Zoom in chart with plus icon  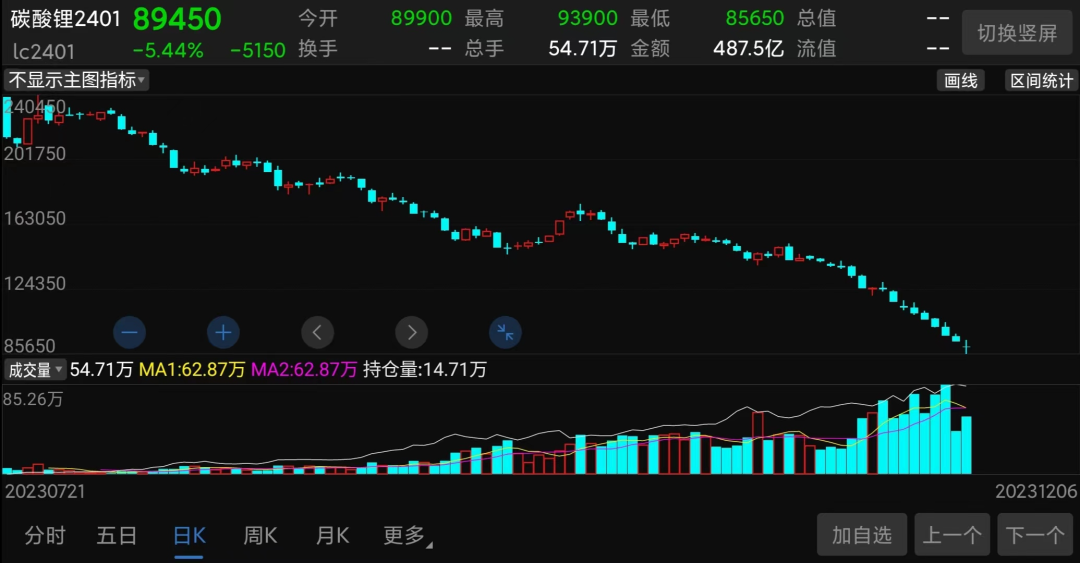pos(223,333)
